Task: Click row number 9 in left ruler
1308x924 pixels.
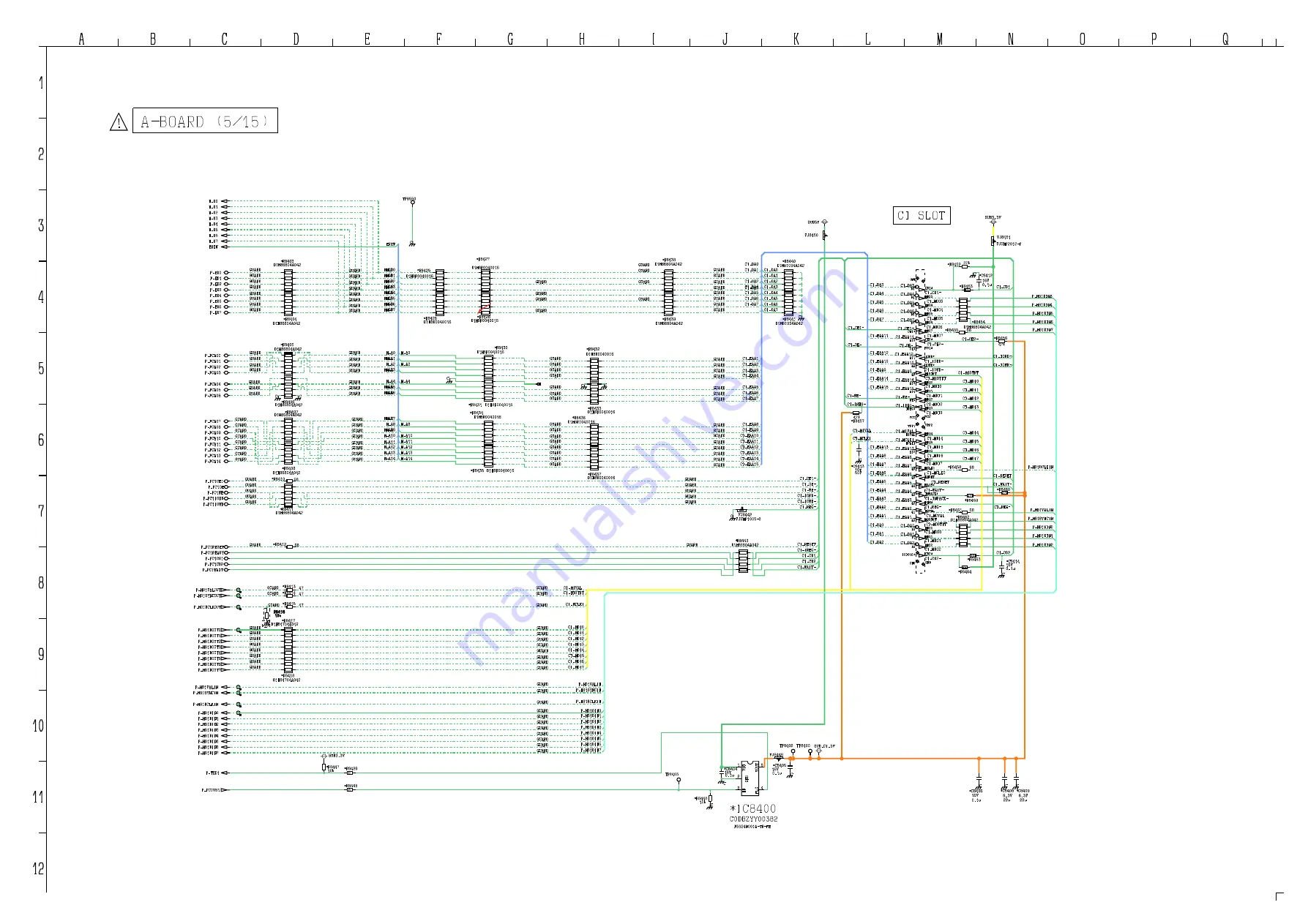Action: click(41, 655)
